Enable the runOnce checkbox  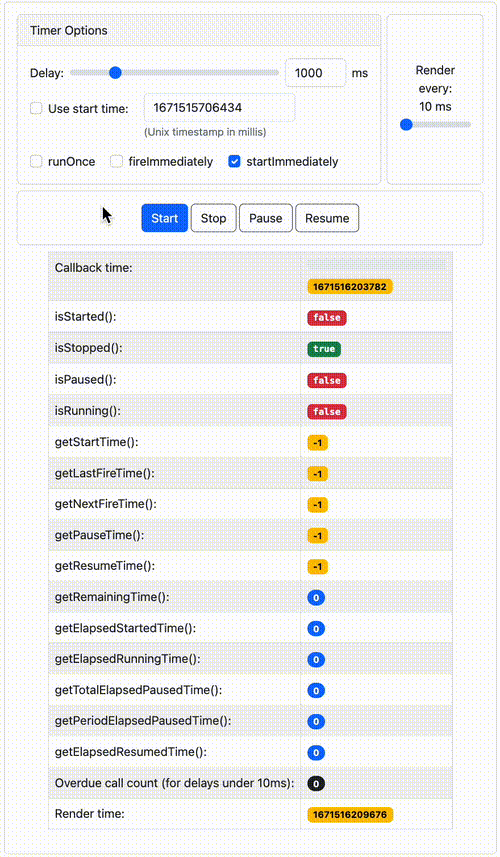tap(36, 161)
